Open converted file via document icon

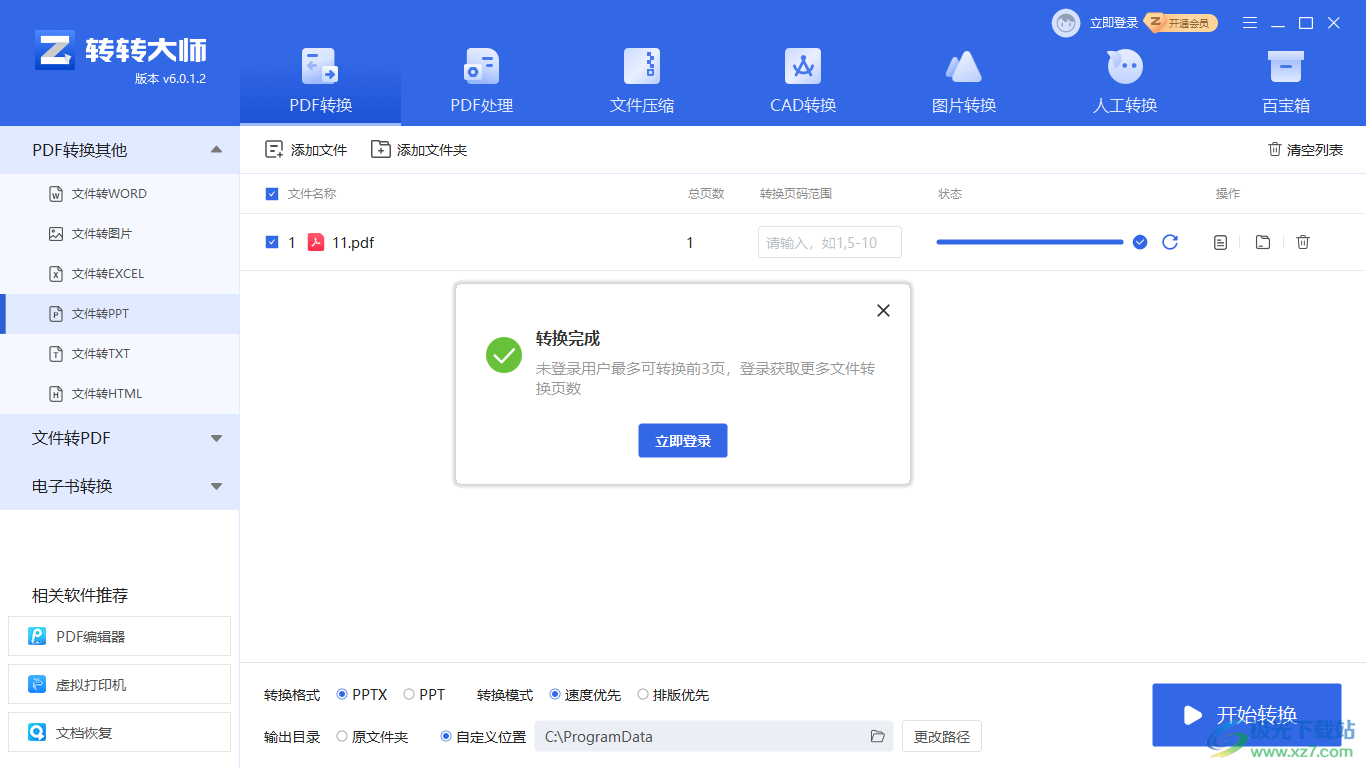click(1220, 242)
